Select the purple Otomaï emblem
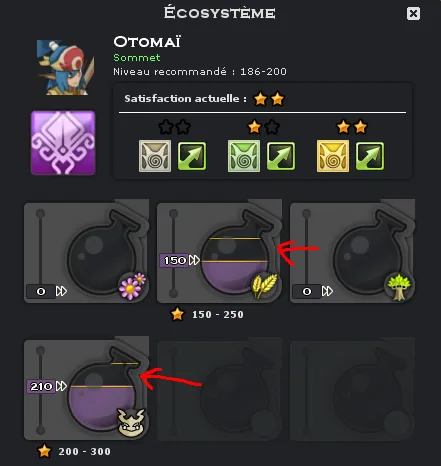Screen dimensions: 441x466 tap(63, 143)
